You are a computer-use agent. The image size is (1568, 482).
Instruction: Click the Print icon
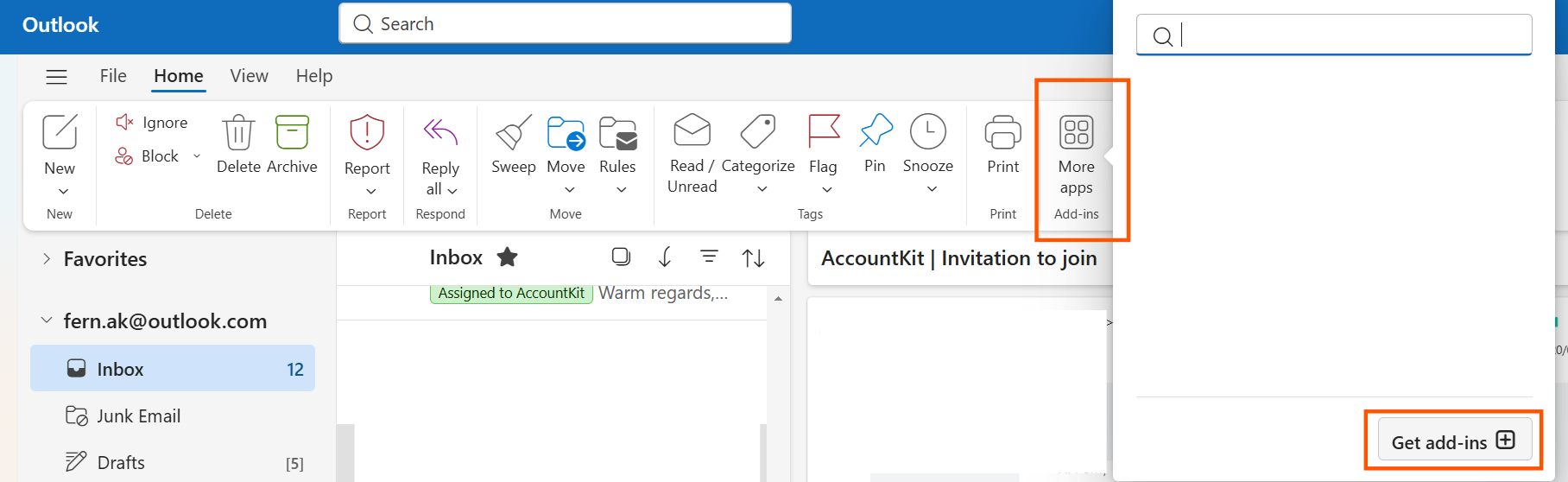1003,133
